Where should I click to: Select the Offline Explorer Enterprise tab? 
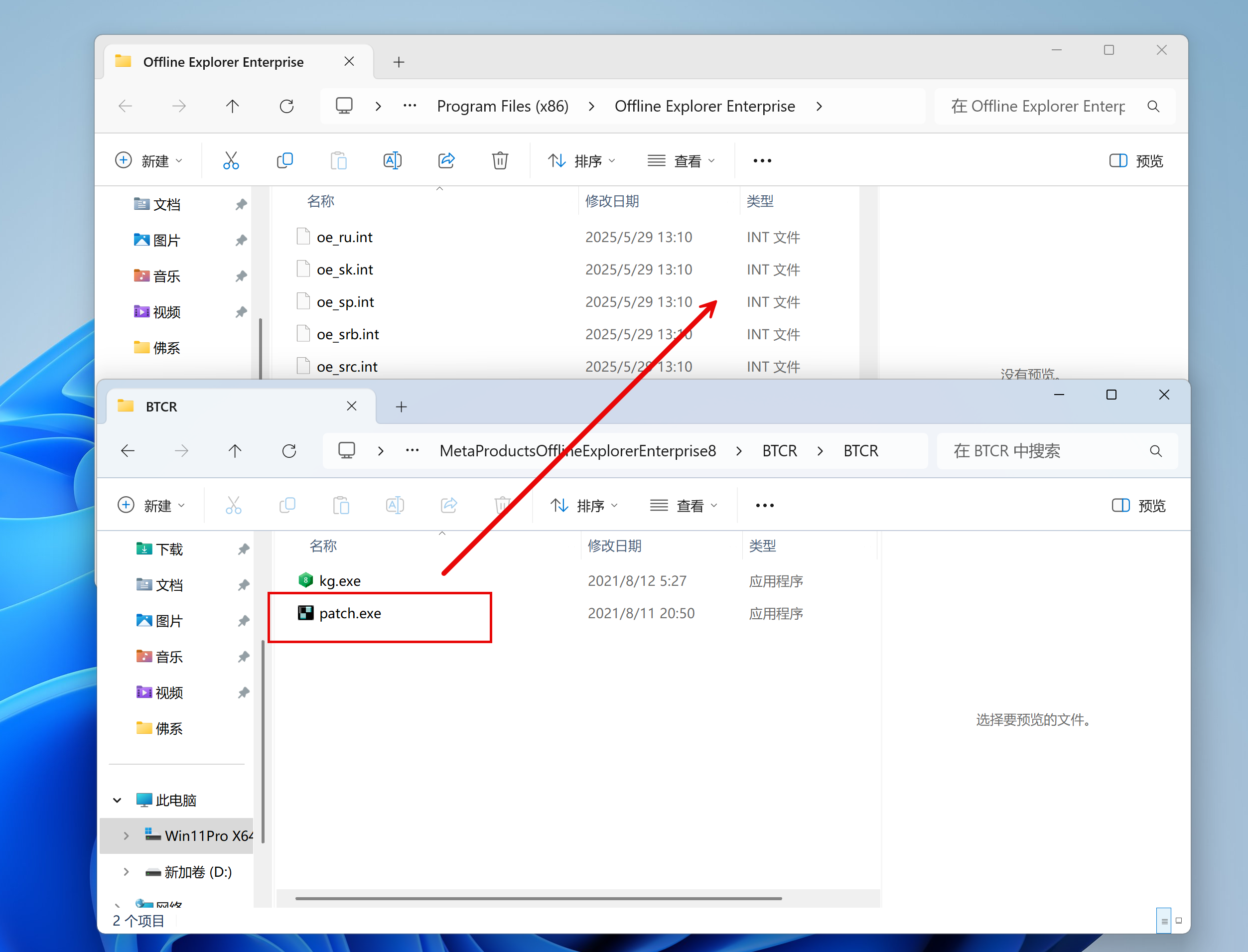pyautogui.click(x=224, y=62)
